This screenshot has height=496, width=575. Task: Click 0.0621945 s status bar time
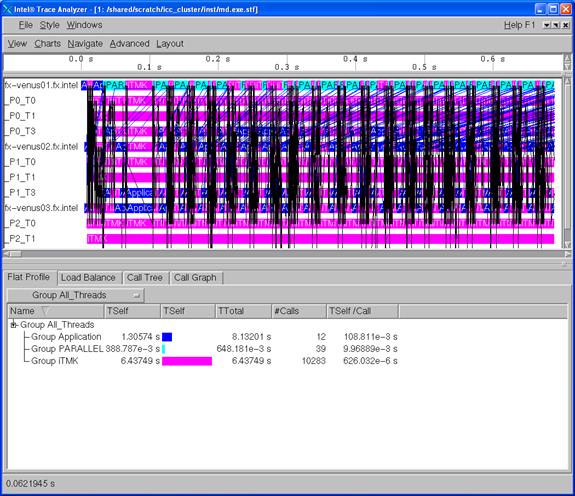point(30,484)
